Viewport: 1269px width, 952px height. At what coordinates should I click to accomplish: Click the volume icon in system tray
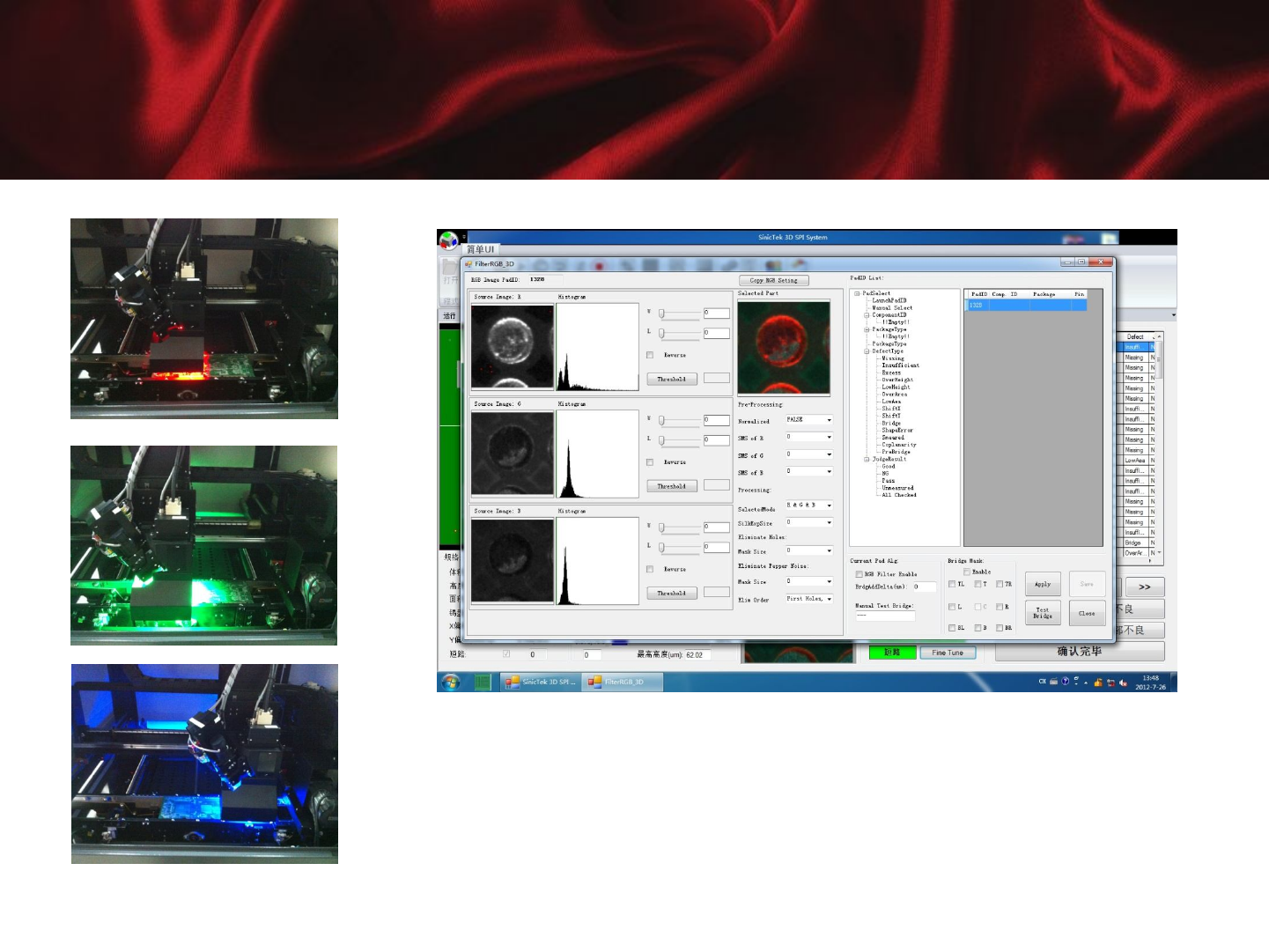coord(1123,683)
